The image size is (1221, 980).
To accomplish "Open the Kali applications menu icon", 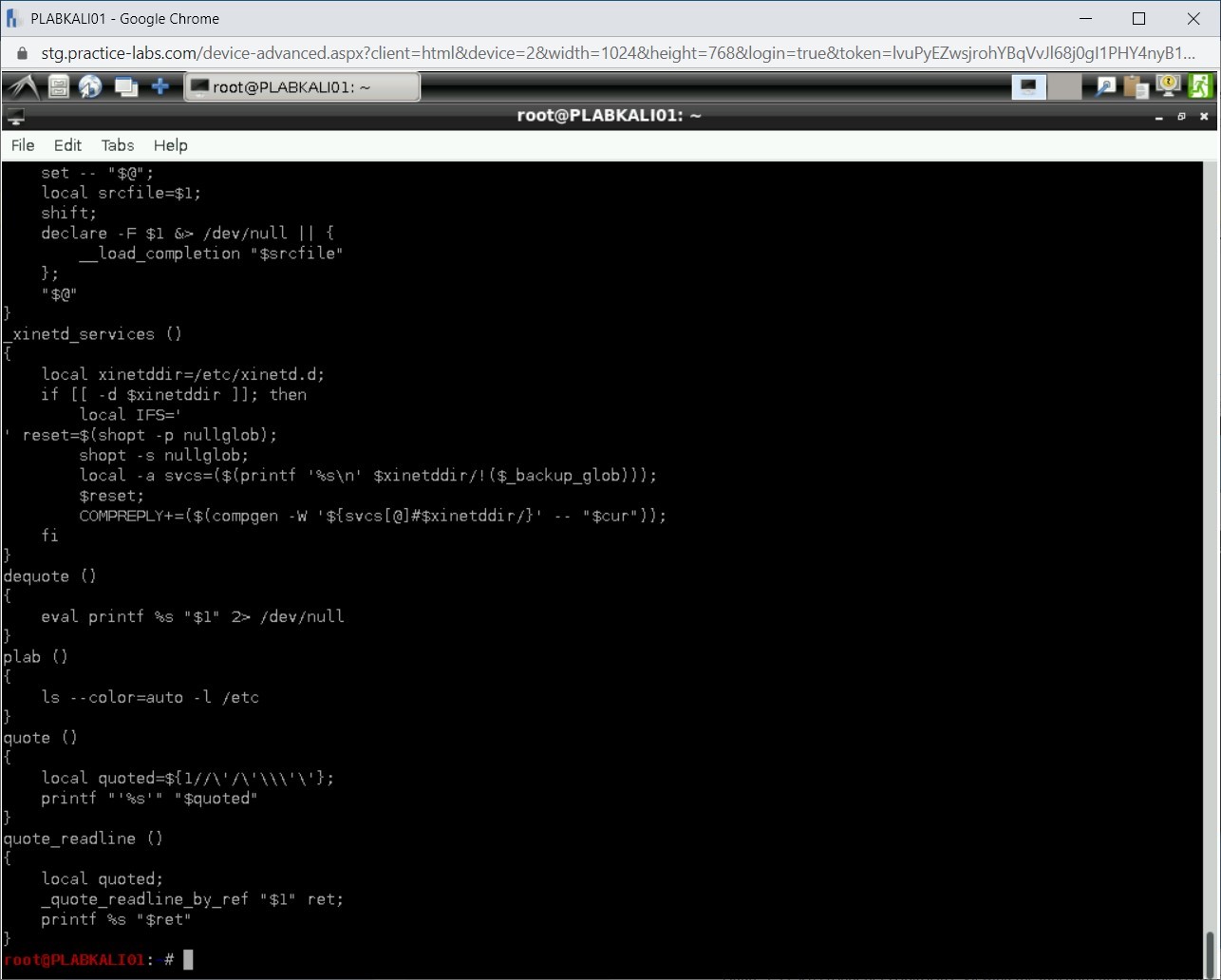I will 22,86.
